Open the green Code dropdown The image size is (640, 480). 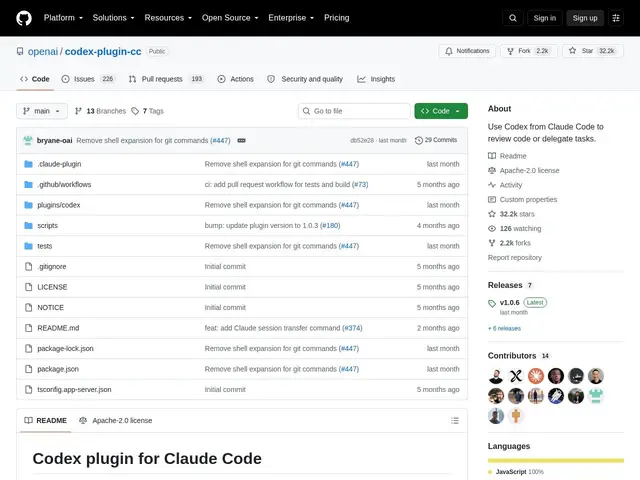coord(441,111)
